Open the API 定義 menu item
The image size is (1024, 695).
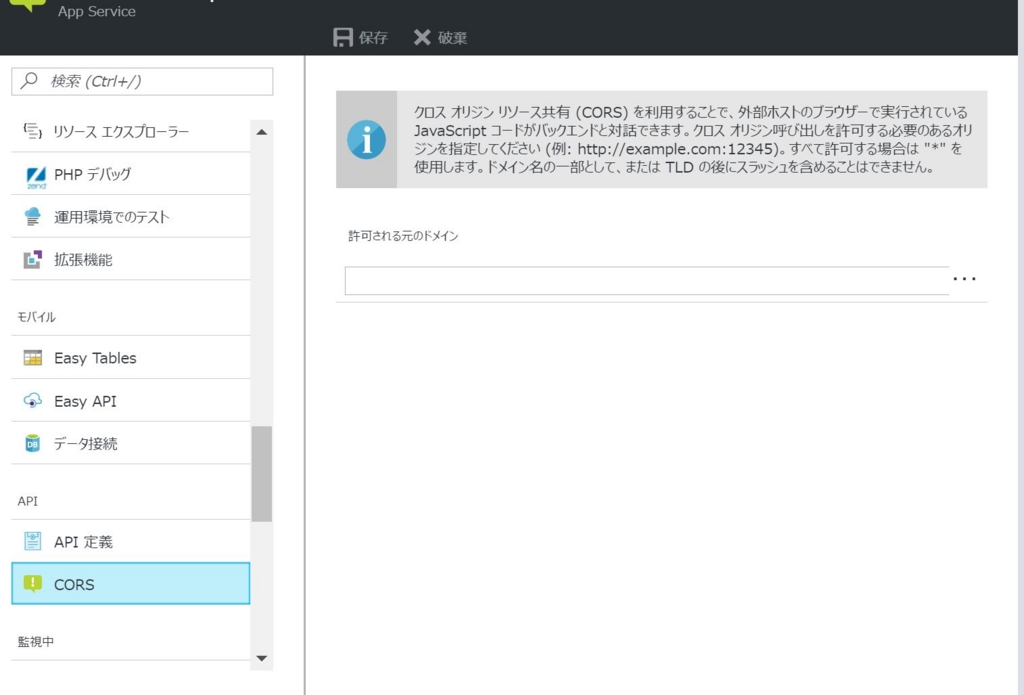[131, 541]
